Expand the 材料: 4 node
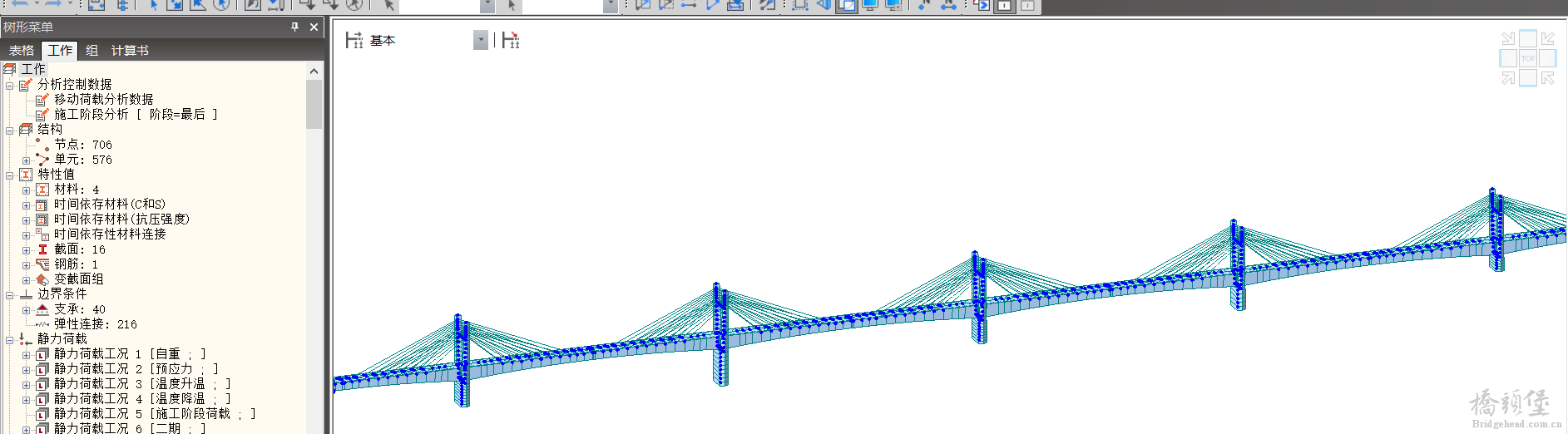 coord(27,190)
